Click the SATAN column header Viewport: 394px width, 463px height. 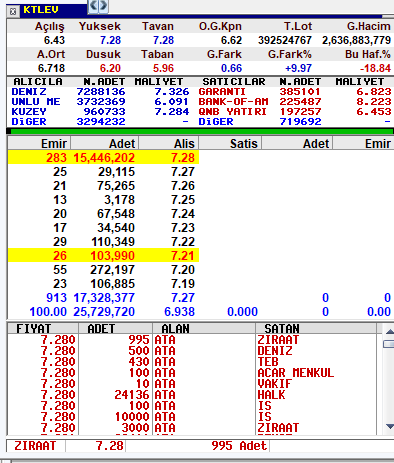[x=316, y=329]
